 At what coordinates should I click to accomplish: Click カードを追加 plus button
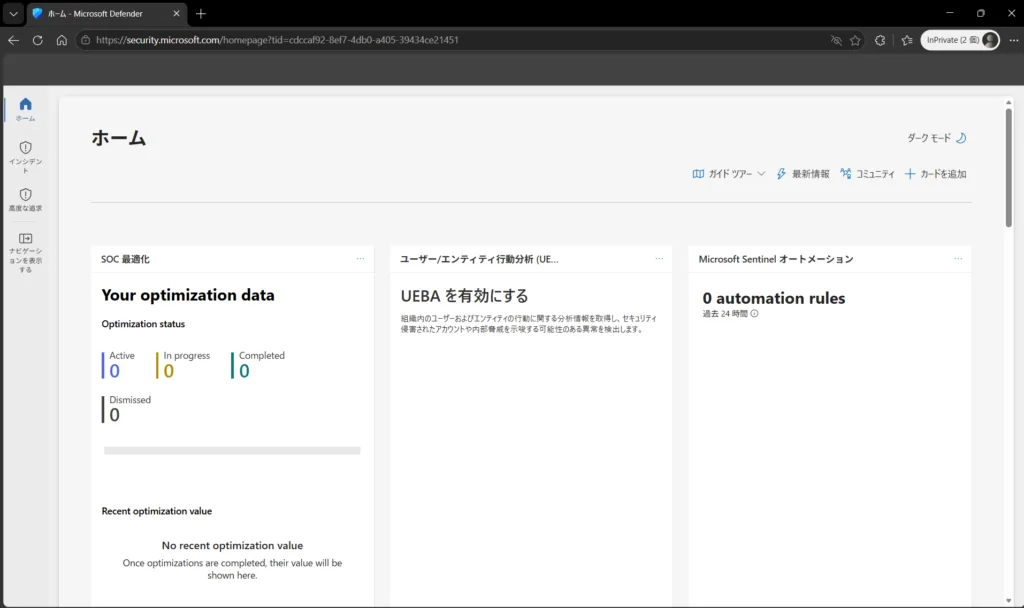pos(935,174)
